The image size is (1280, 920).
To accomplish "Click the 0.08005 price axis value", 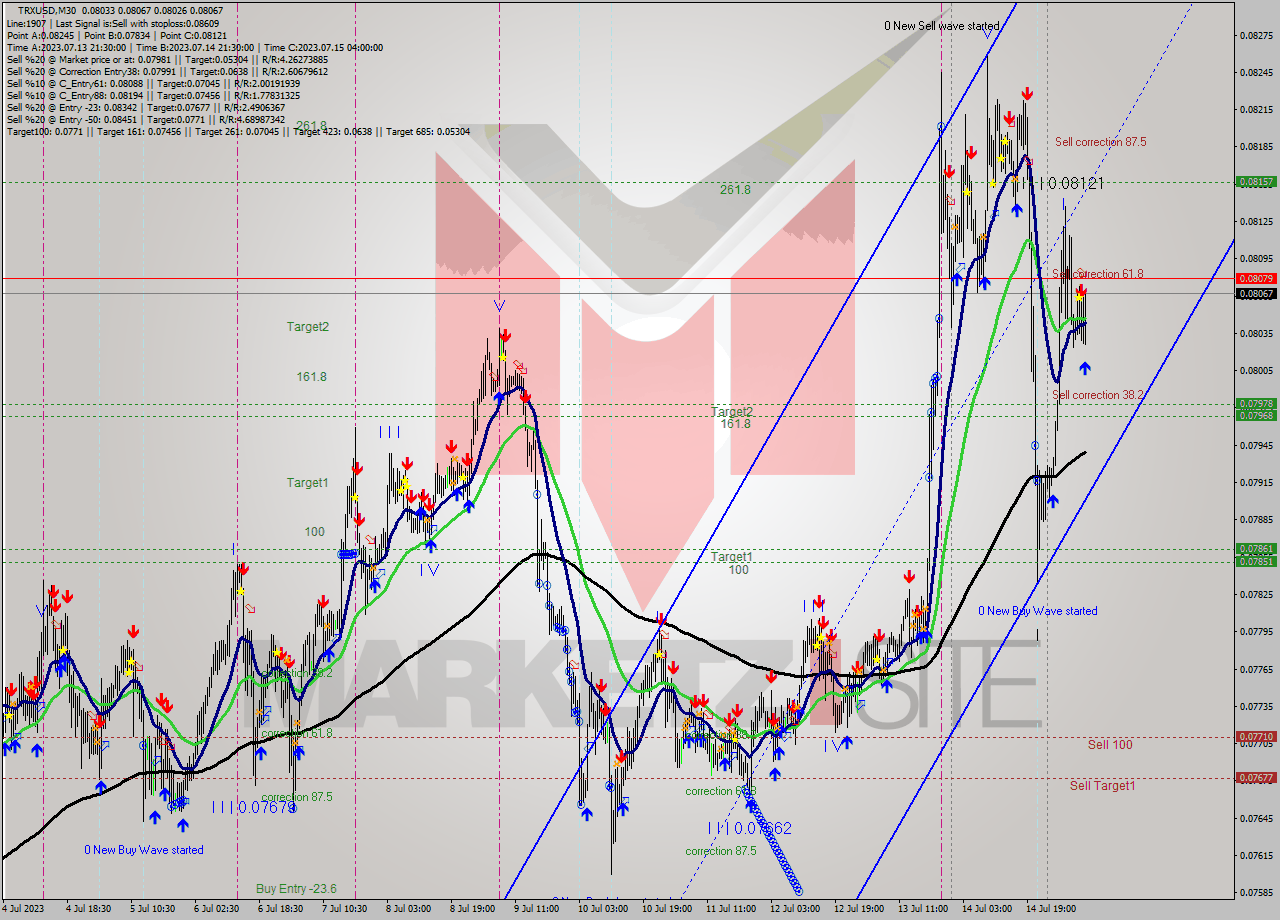I will (x=1255, y=370).
